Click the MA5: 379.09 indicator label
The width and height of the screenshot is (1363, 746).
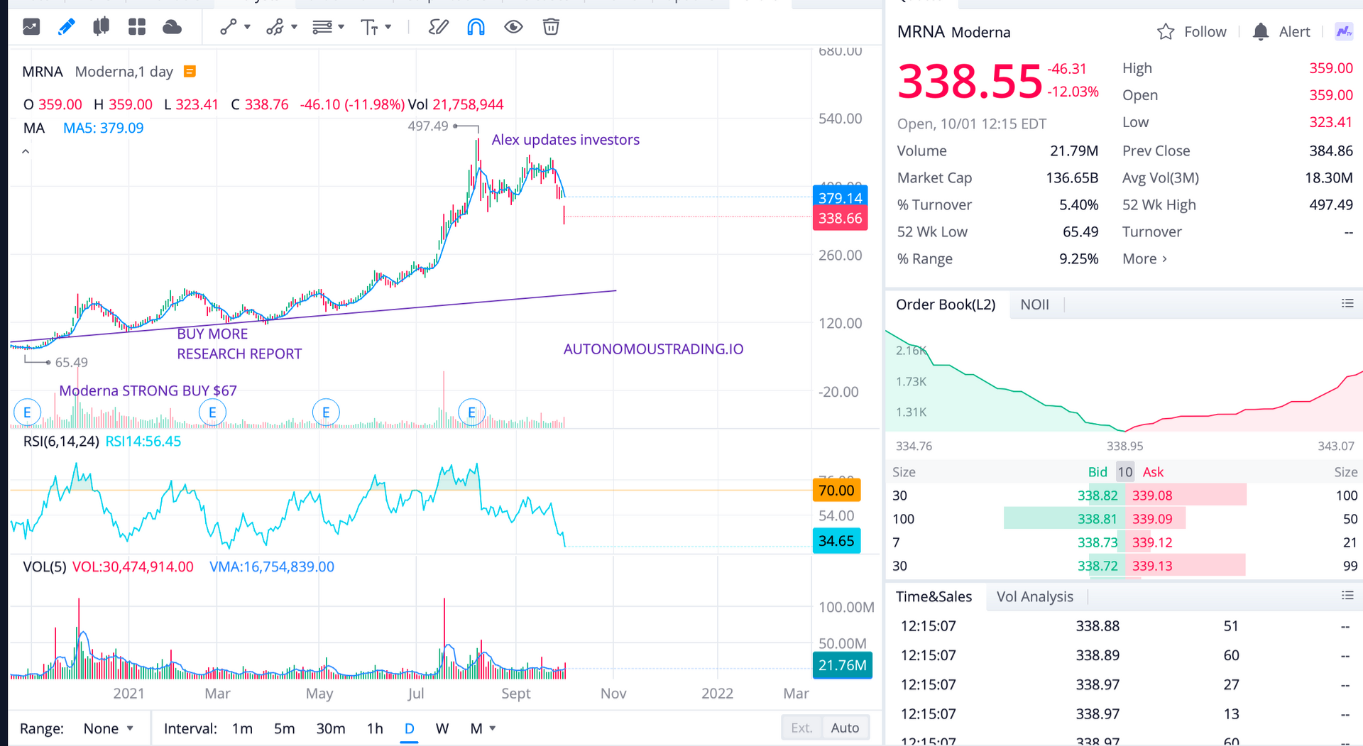[x=104, y=128]
